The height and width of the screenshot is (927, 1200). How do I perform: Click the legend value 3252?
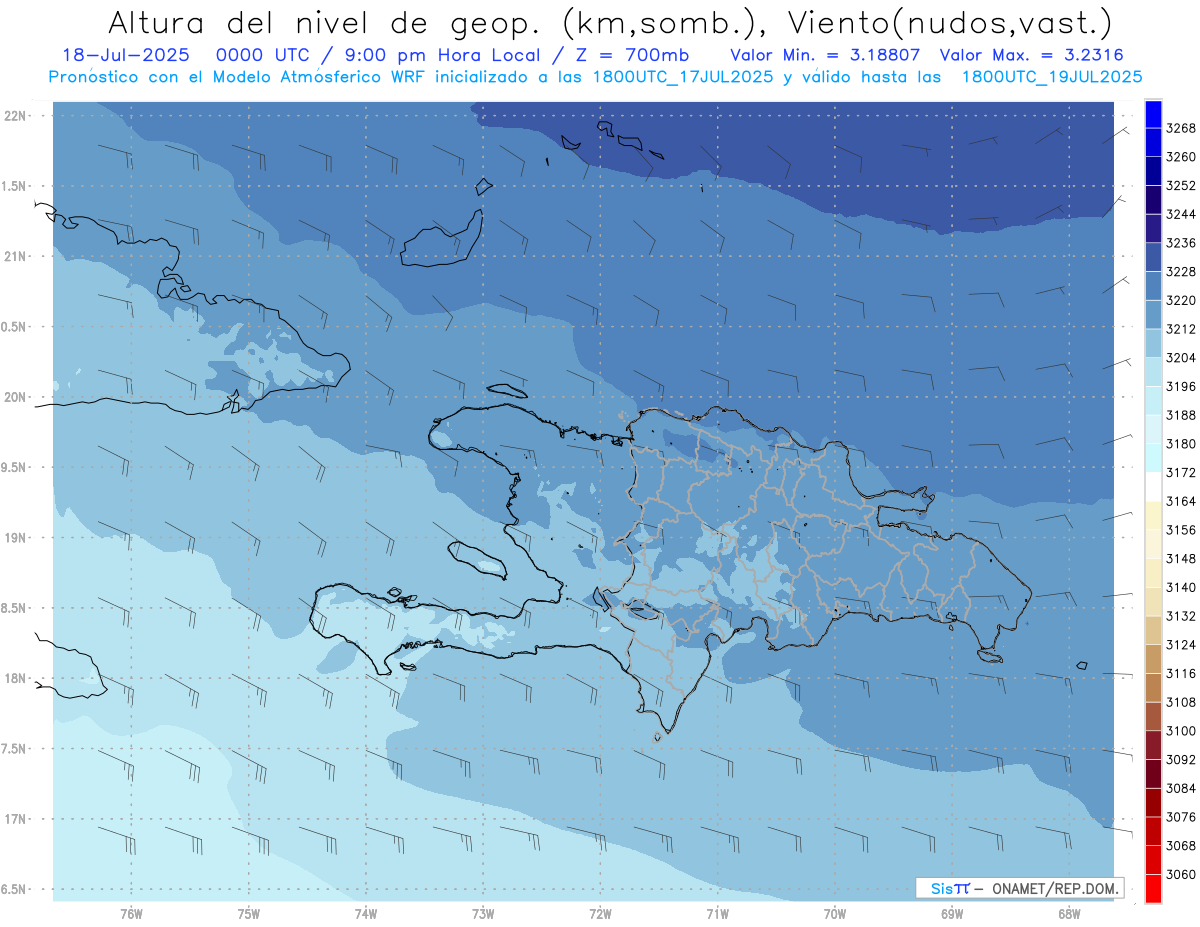coord(1181,186)
